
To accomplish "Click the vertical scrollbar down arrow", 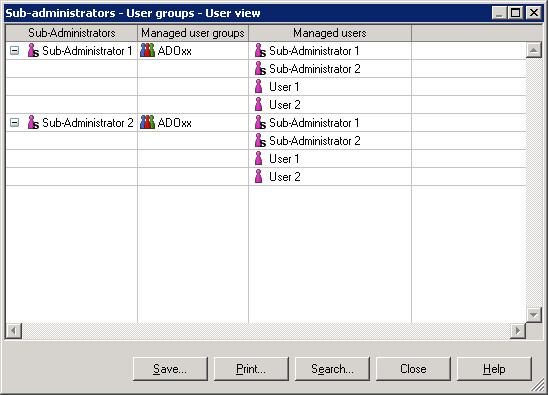I will click(x=534, y=315).
